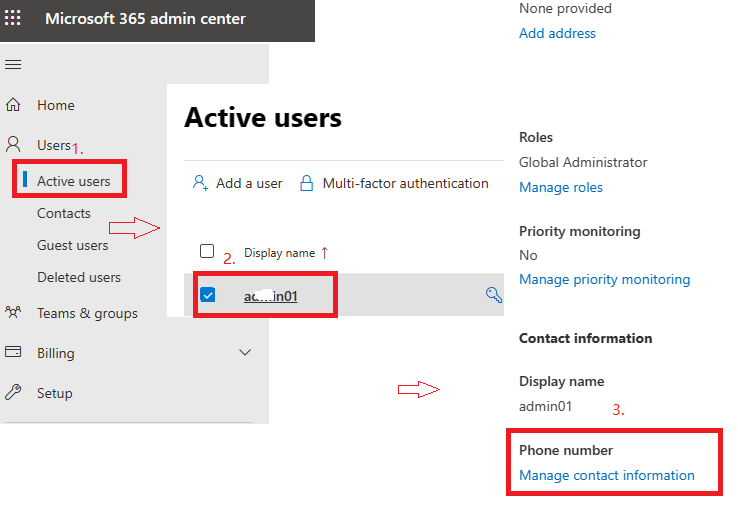This screenshot has height=505, width=738.
Task: Click Manage priority monitoring link
Action: click(604, 280)
